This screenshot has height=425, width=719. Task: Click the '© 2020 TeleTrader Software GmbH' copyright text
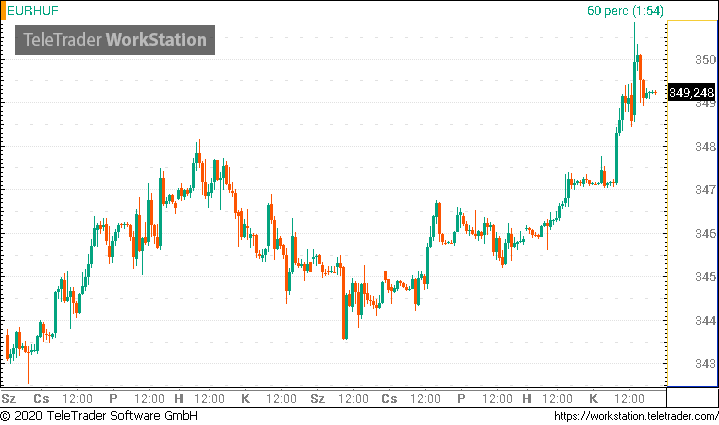pos(99,416)
